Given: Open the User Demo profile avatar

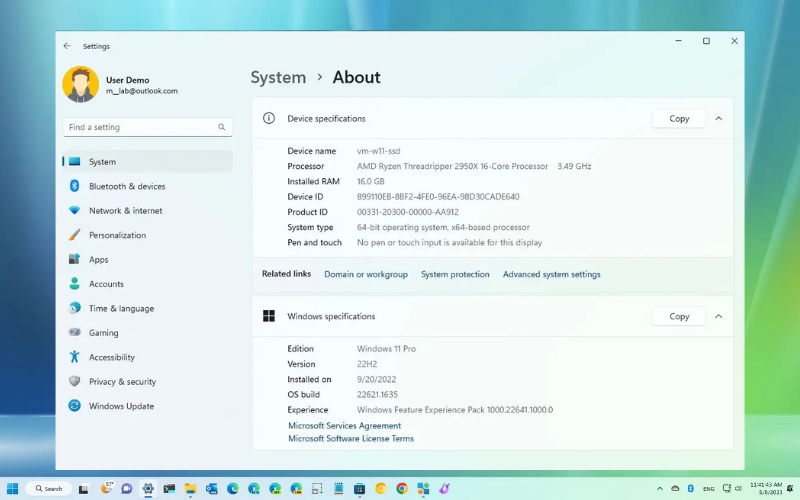Looking at the screenshot, I should pyautogui.click(x=81, y=84).
